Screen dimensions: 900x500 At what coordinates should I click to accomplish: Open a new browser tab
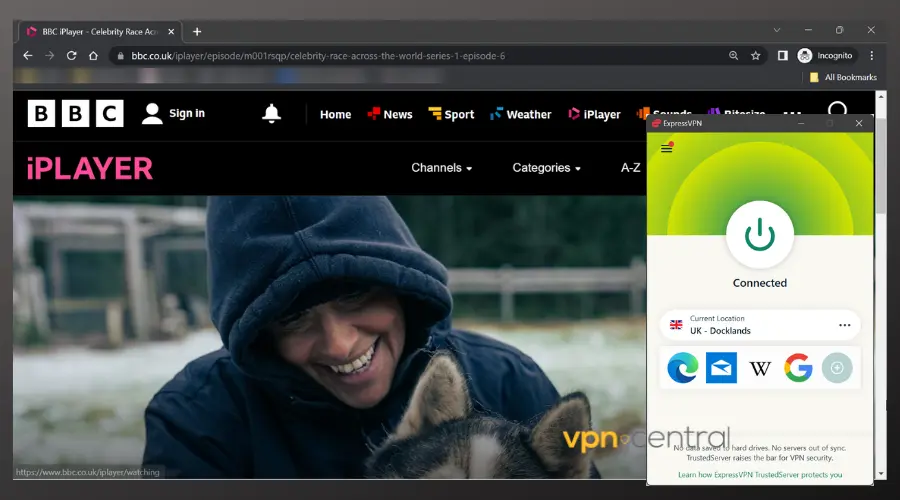pyautogui.click(x=197, y=32)
